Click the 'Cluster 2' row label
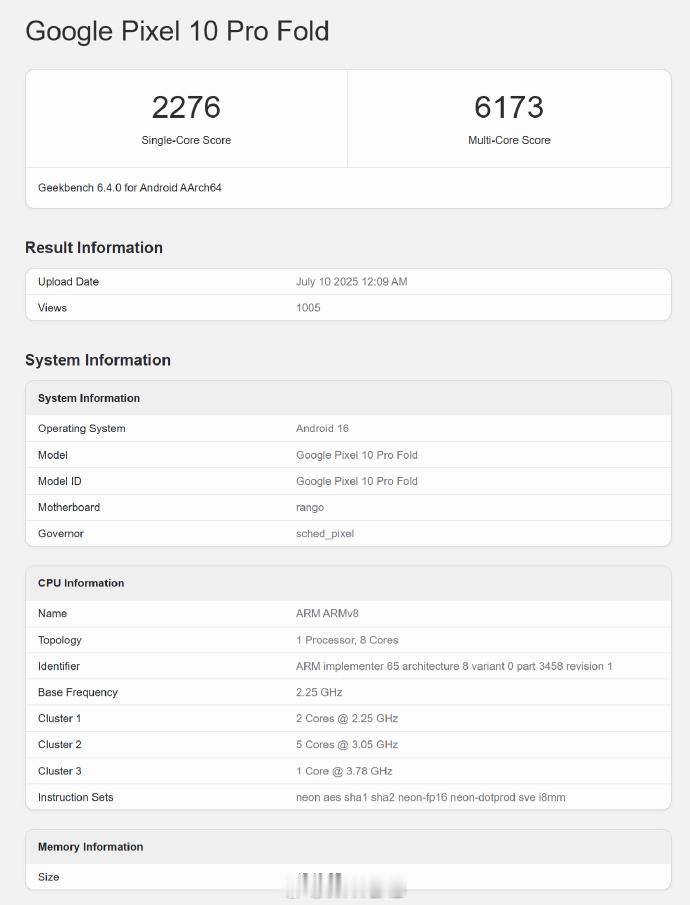The height and width of the screenshot is (905, 690). click(x=59, y=745)
